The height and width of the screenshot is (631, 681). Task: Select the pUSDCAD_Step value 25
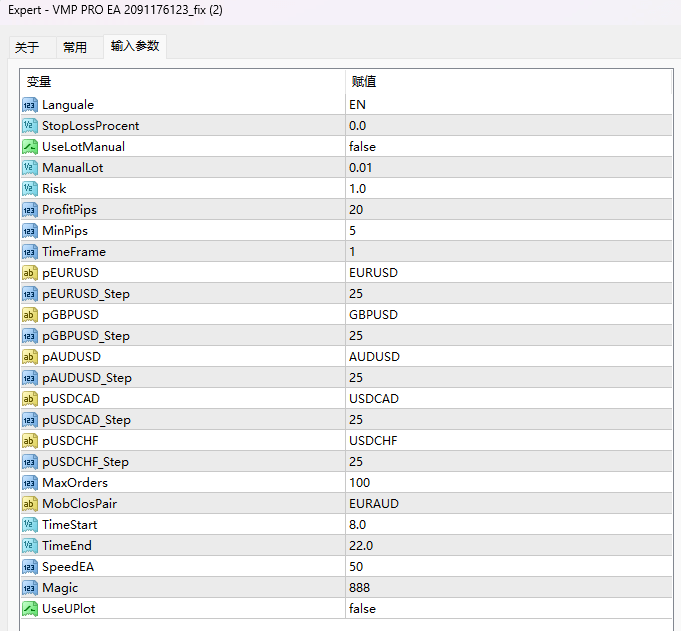[356, 420]
